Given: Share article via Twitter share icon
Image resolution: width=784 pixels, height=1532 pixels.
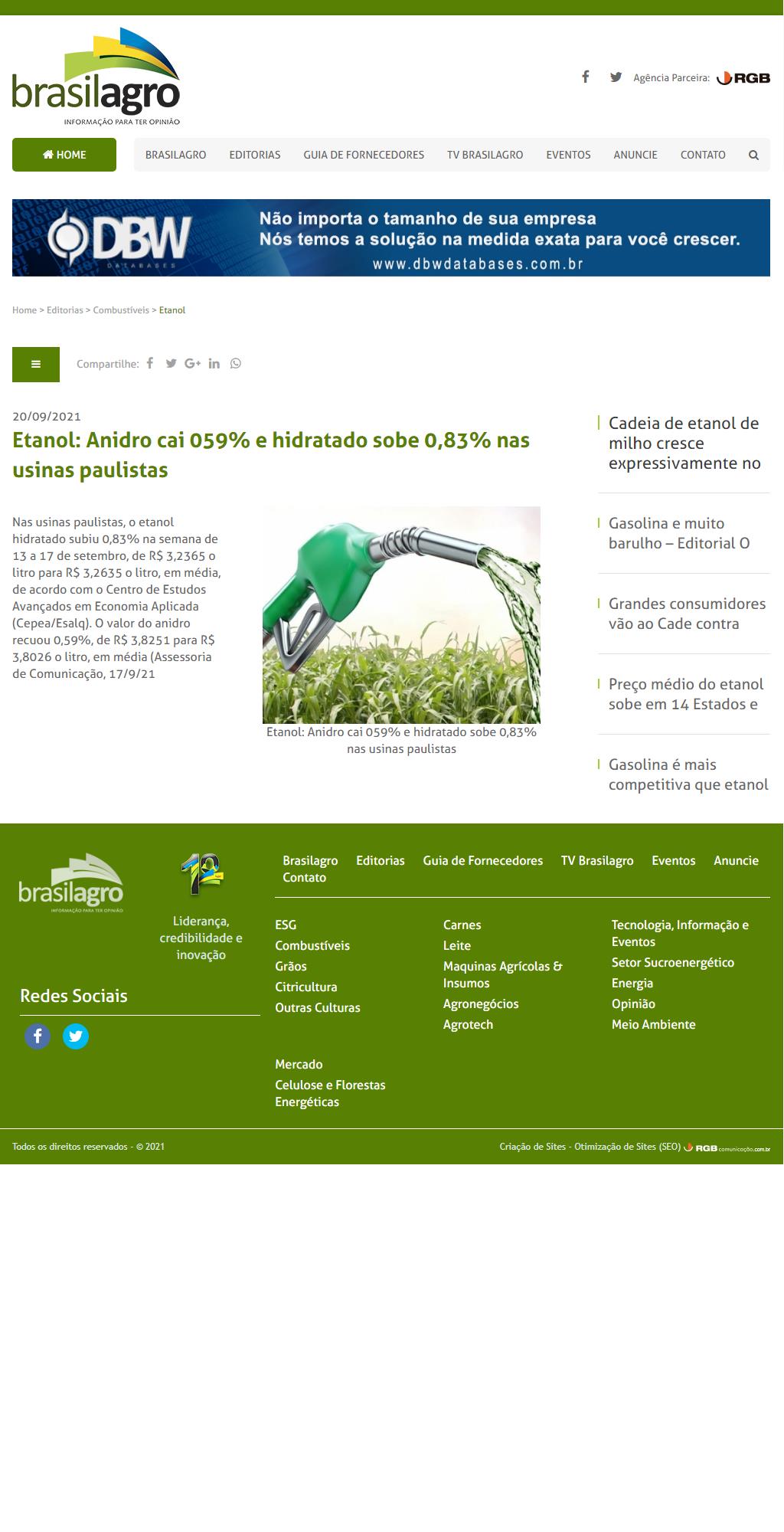Looking at the screenshot, I should coord(171,363).
